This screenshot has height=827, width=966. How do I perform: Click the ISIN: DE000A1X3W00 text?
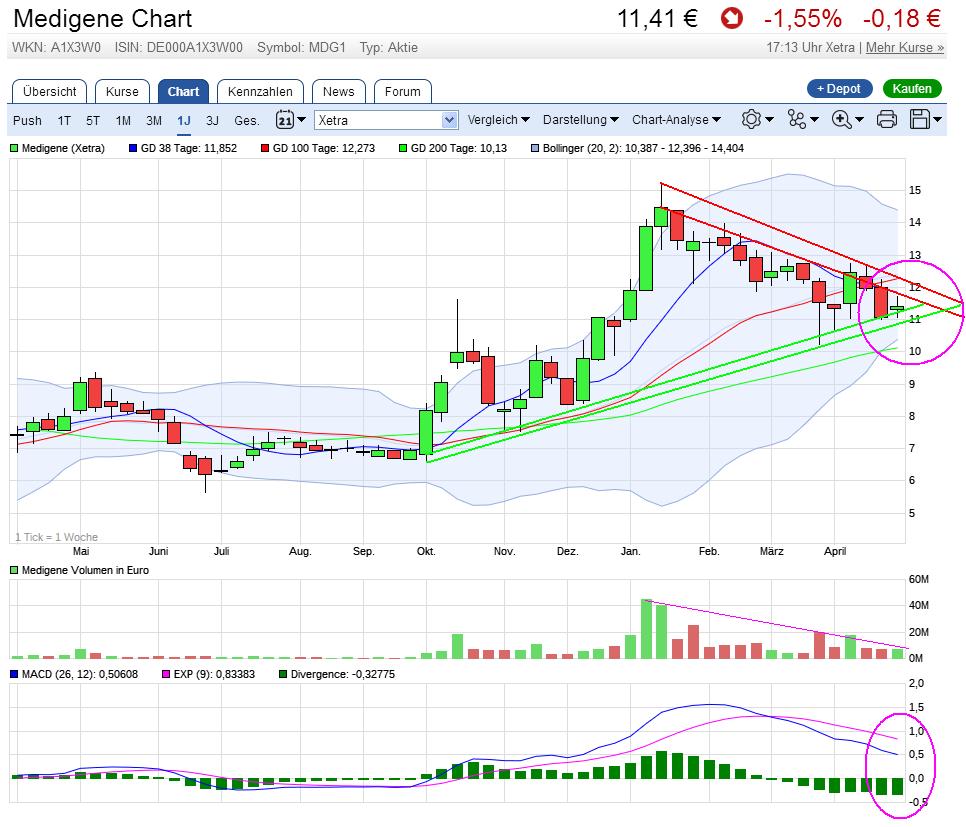coord(179,47)
